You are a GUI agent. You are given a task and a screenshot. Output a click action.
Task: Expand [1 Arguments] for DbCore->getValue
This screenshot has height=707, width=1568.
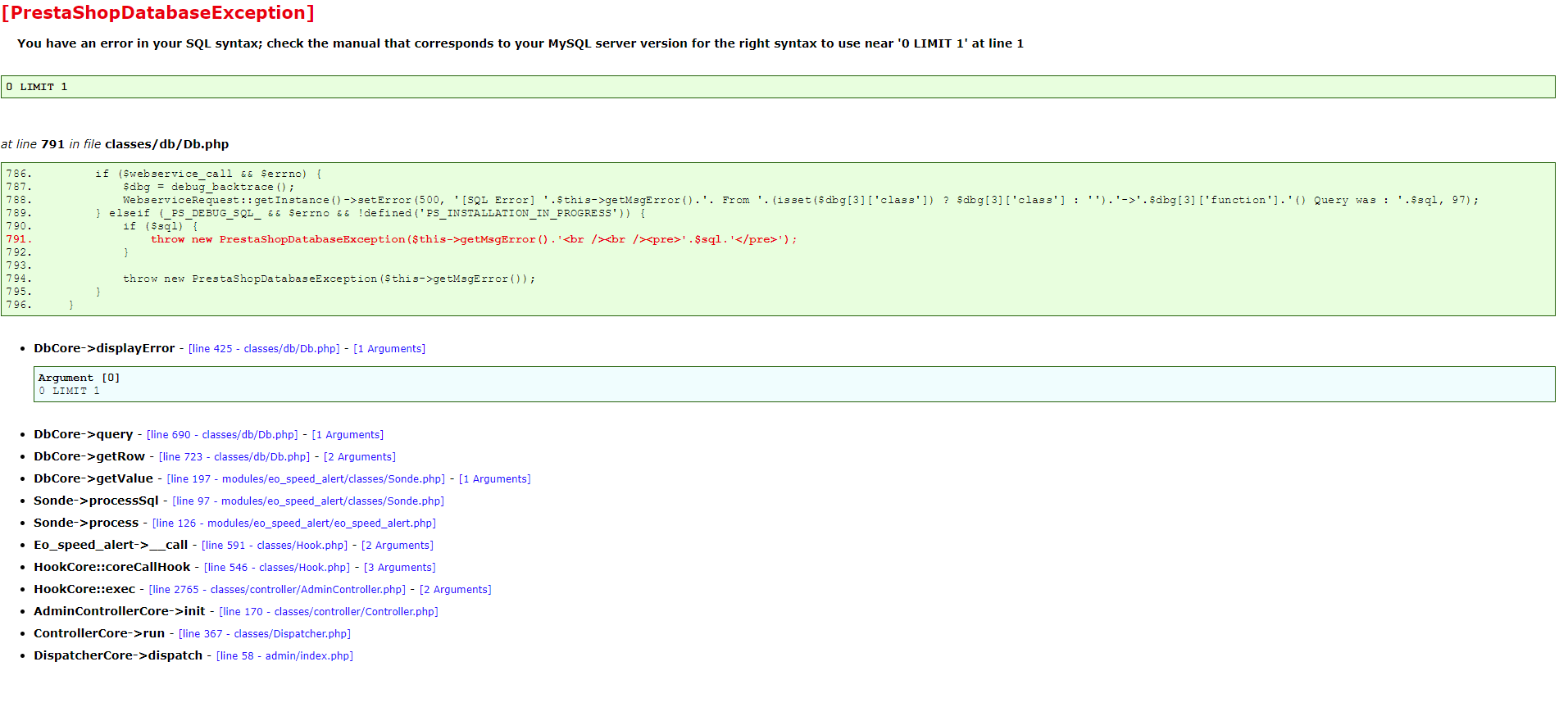coord(495,479)
